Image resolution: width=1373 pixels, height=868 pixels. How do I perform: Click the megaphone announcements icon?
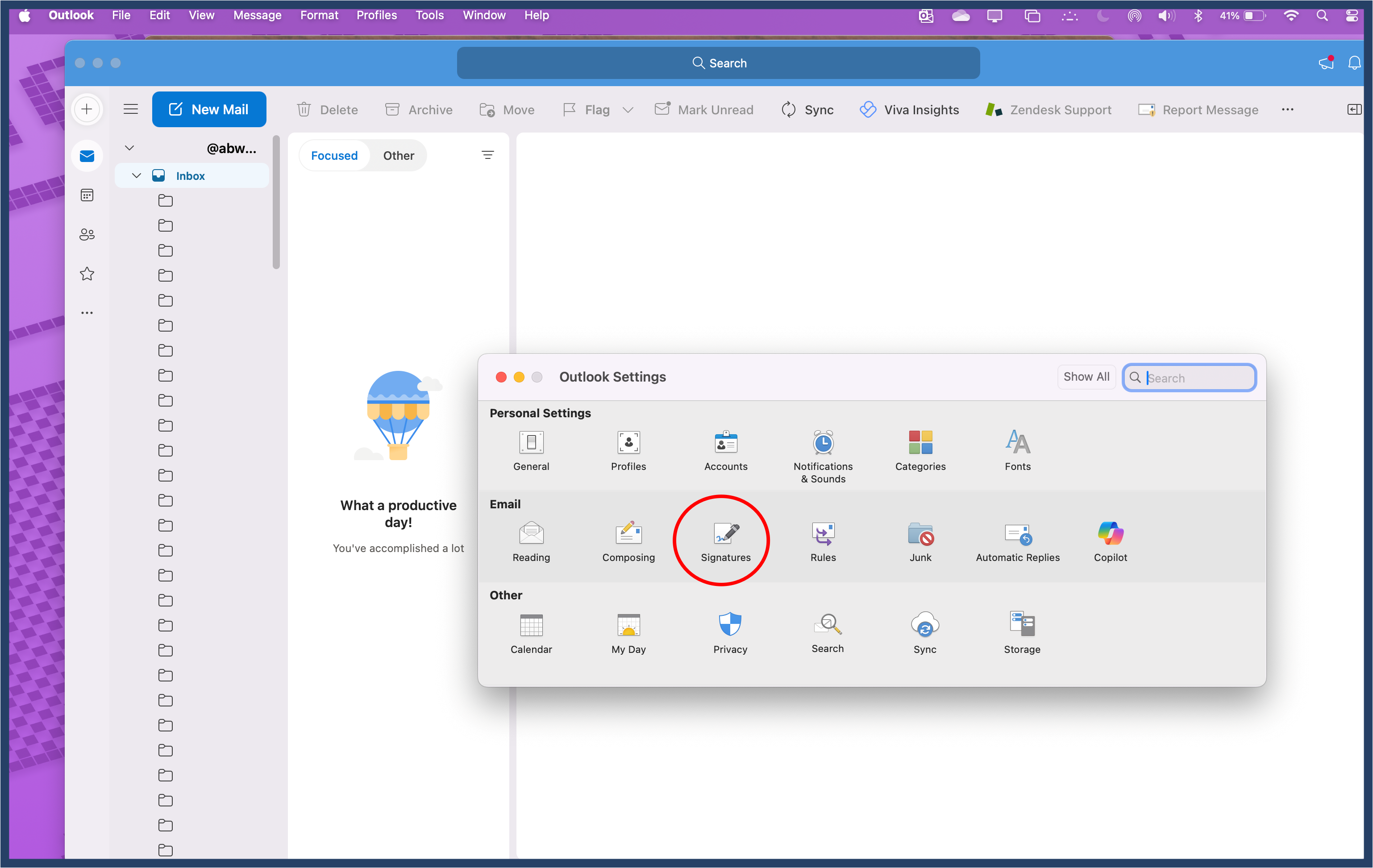(x=1326, y=62)
